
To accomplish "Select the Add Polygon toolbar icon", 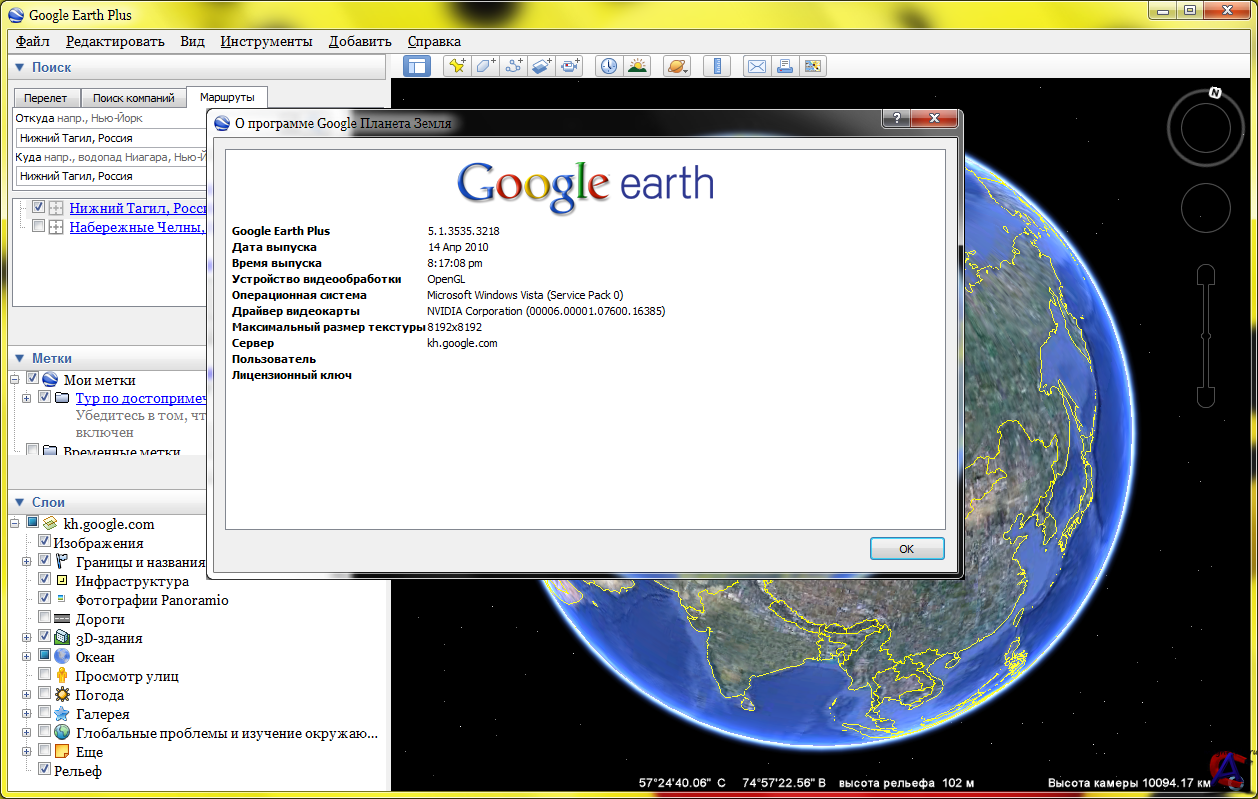I will (485, 66).
